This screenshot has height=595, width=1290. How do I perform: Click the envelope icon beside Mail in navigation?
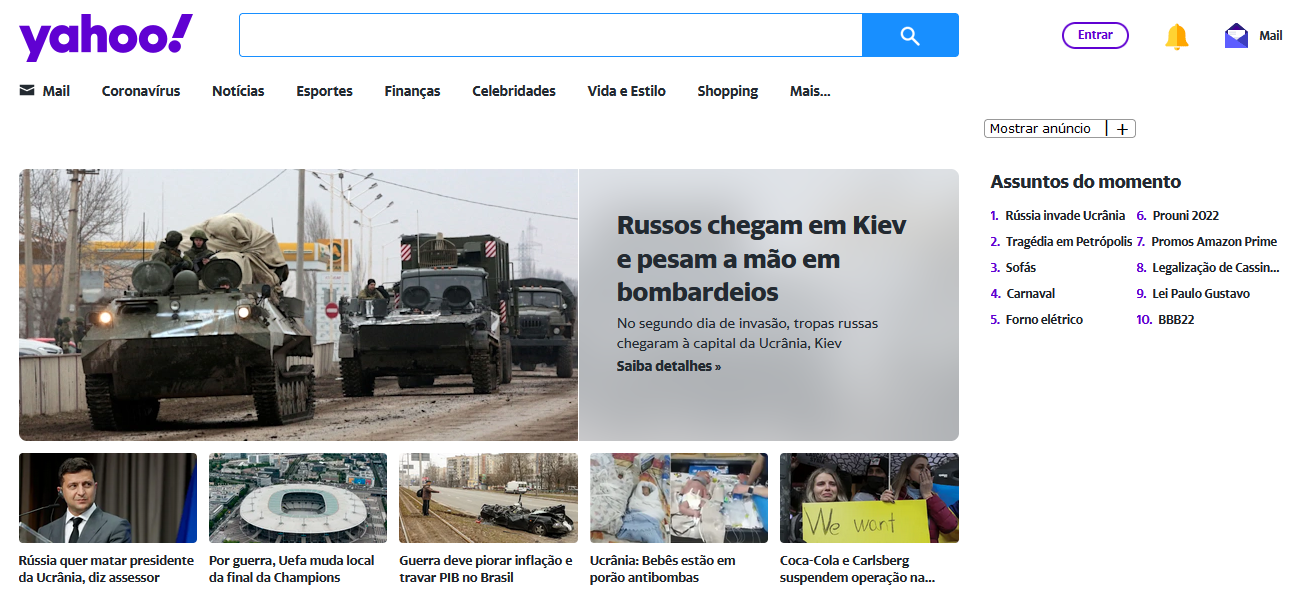[x=24, y=91]
